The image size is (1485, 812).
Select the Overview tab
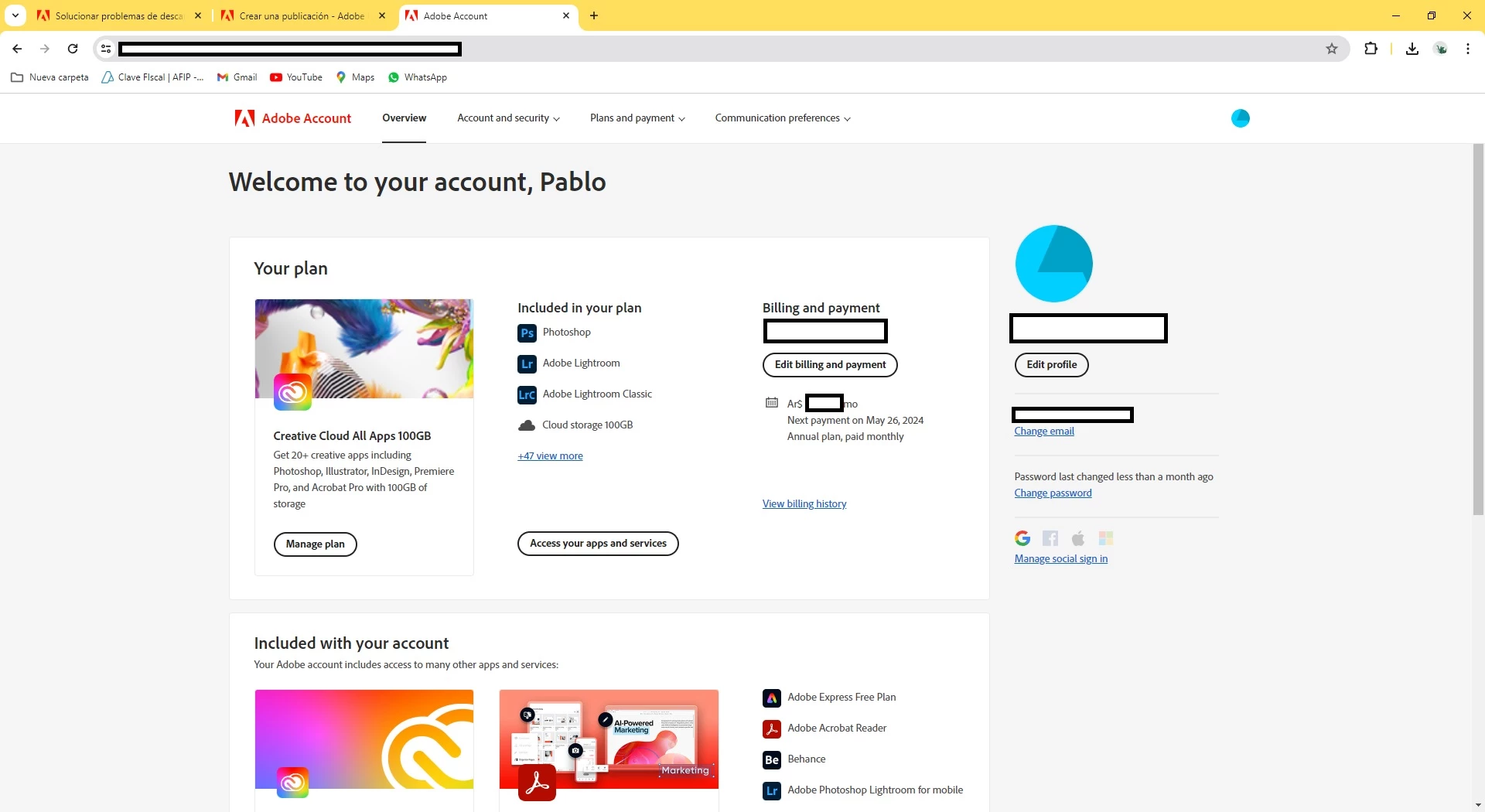(x=404, y=118)
